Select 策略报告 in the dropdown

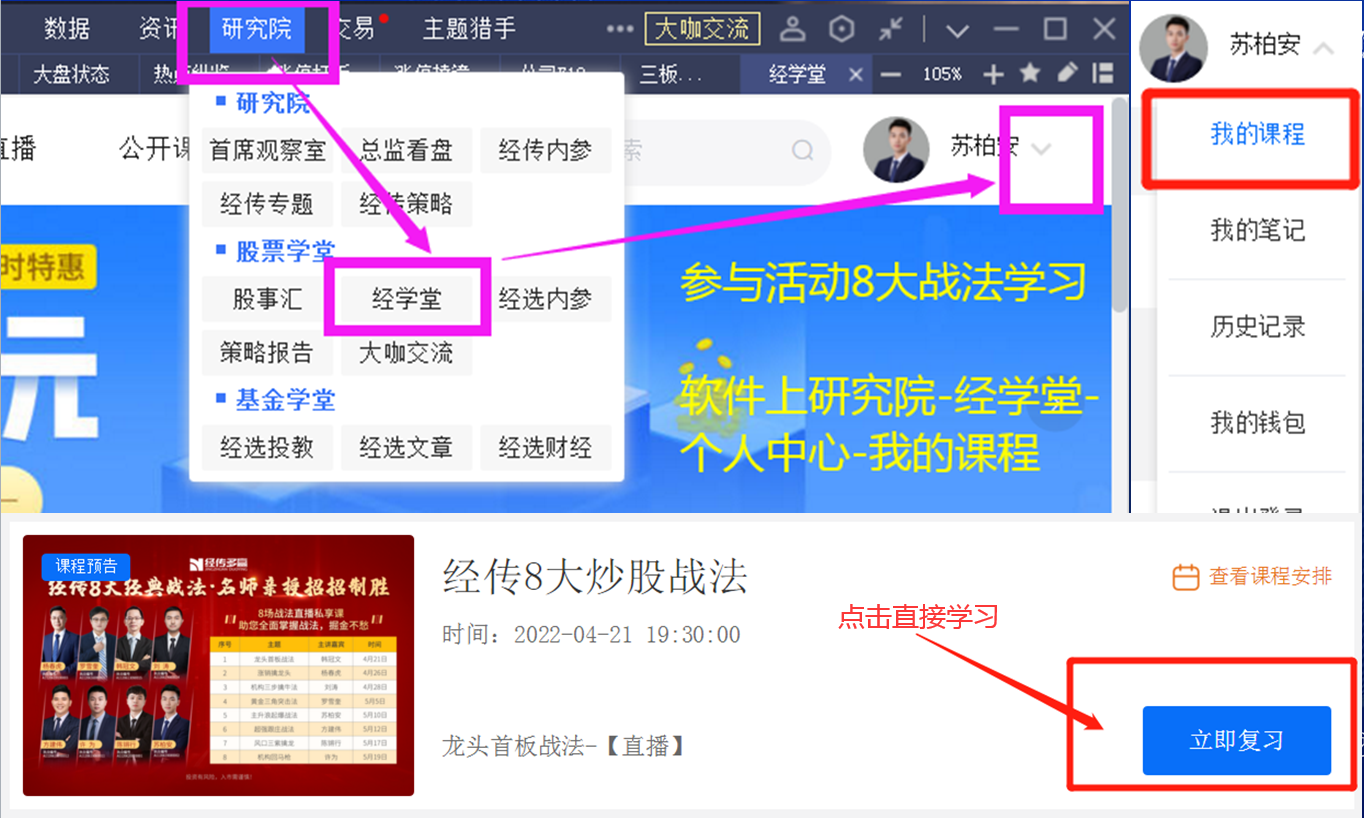(x=267, y=352)
